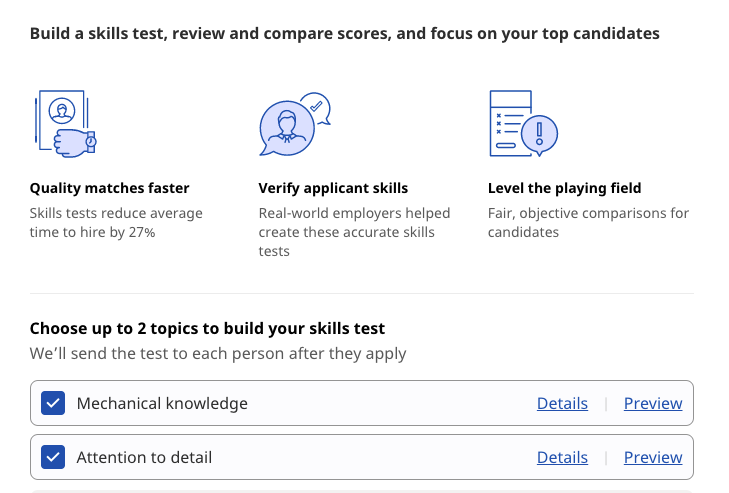This screenshot has width=729, height=493.
Task: Click the "Build a skills test" page heading
Action: [344, 34]
